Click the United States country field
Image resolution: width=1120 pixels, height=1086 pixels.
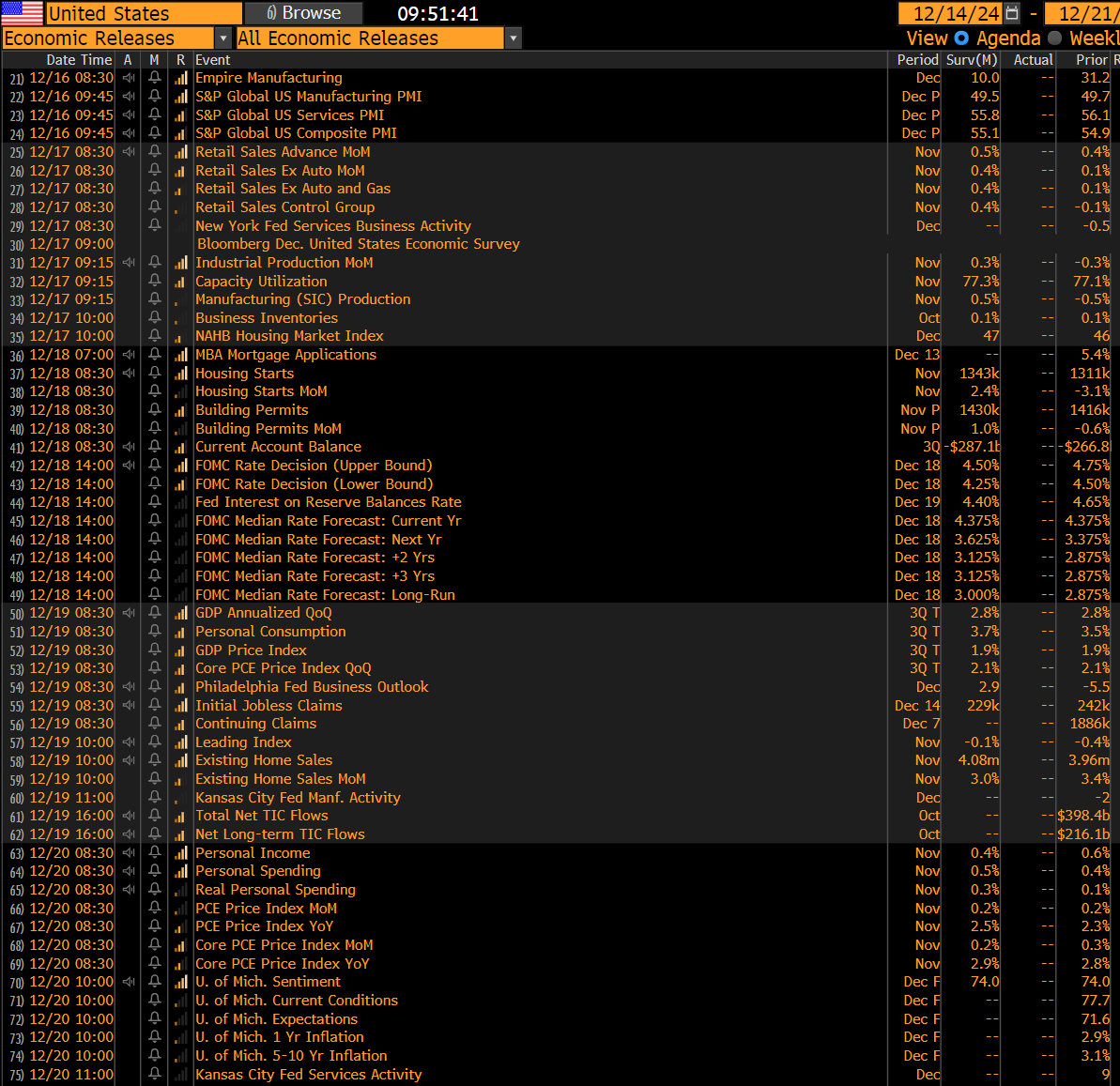(x=145, y=13)
